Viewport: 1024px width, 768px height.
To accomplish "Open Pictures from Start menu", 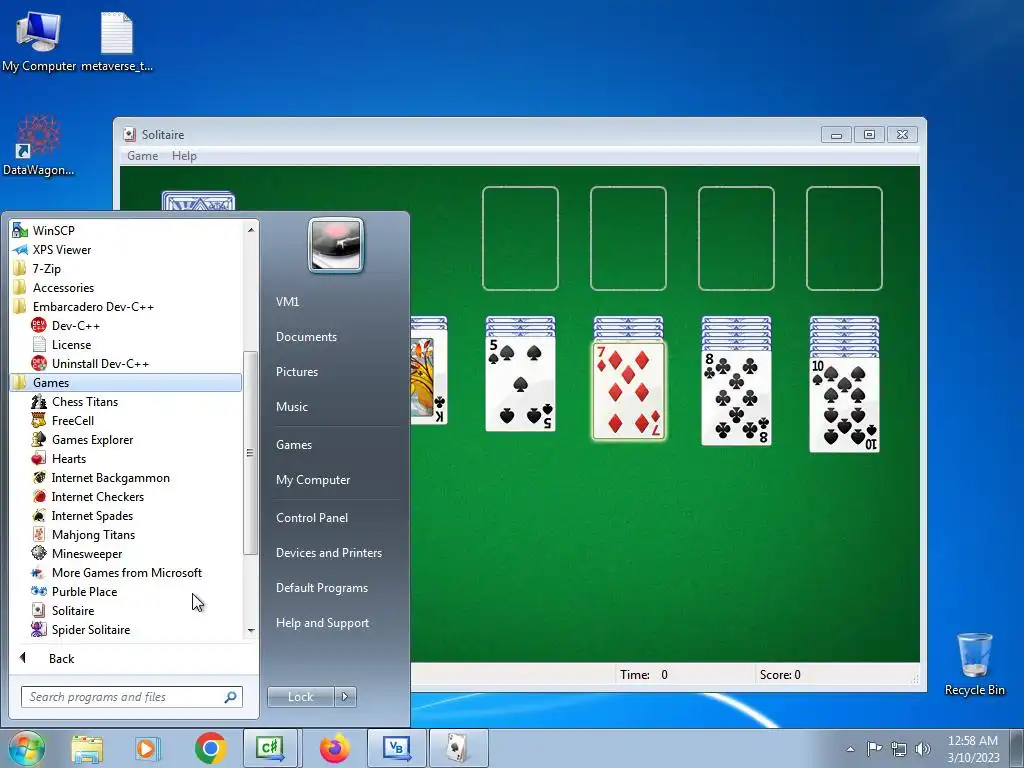I will coord(297,372).
